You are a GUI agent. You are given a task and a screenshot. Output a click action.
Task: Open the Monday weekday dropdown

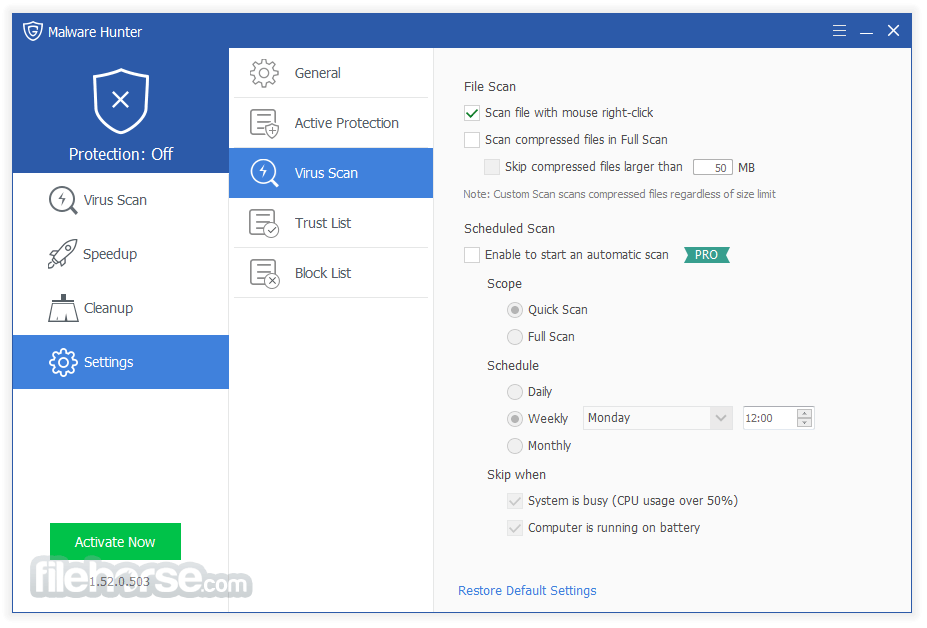(x=657, y=418)
